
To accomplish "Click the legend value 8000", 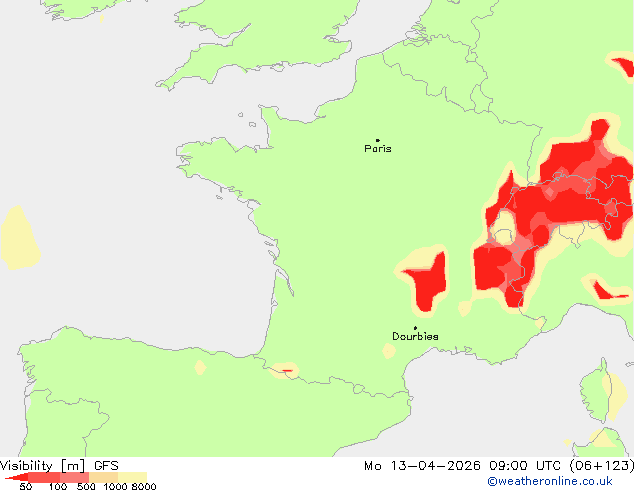I will (x=144, y=486).
